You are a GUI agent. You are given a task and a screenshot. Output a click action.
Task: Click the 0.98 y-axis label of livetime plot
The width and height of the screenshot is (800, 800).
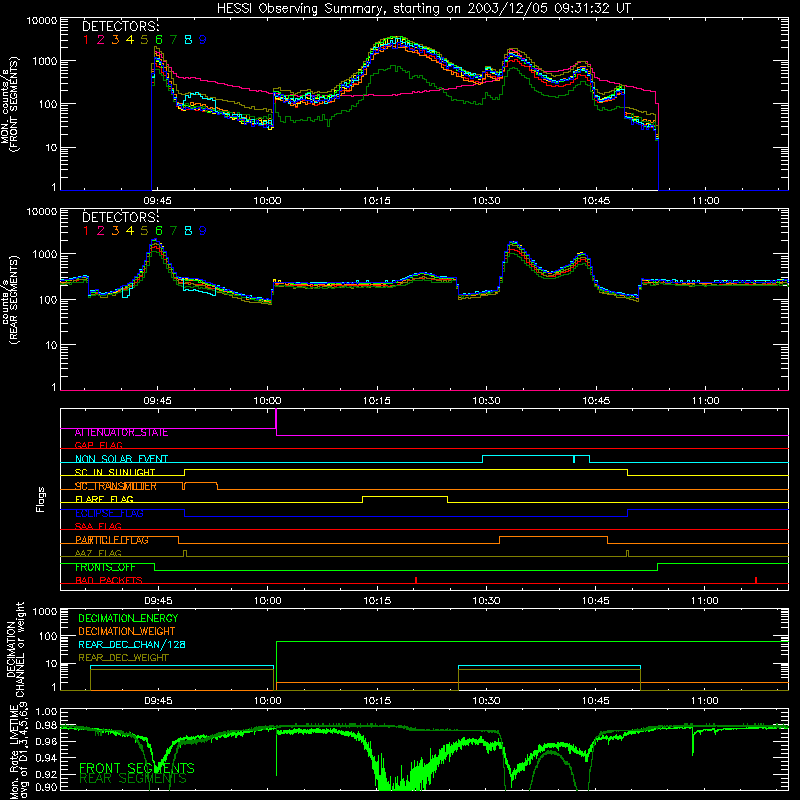(46, 725)
